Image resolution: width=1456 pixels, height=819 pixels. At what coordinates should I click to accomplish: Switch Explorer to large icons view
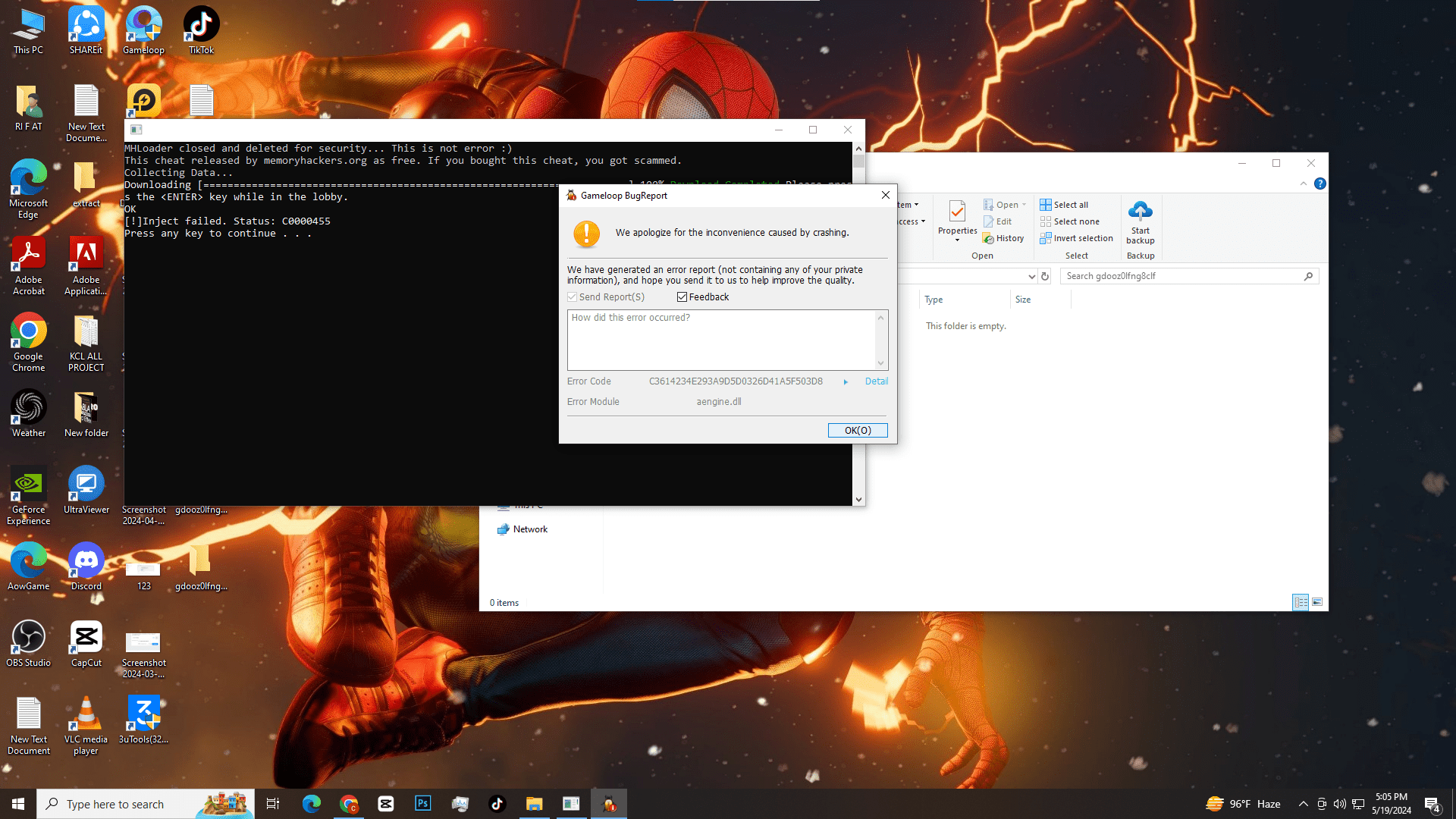[1317, 602]
